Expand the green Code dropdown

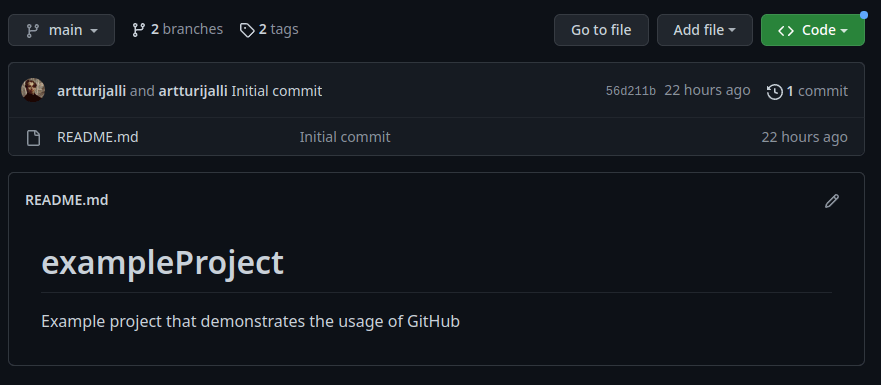812,30
